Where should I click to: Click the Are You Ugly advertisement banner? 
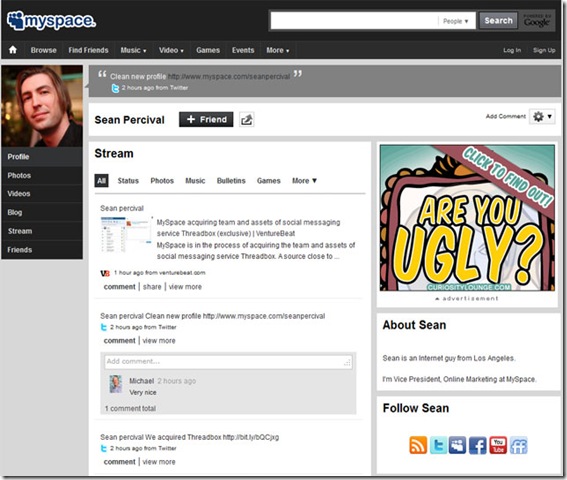click(467, 218)
